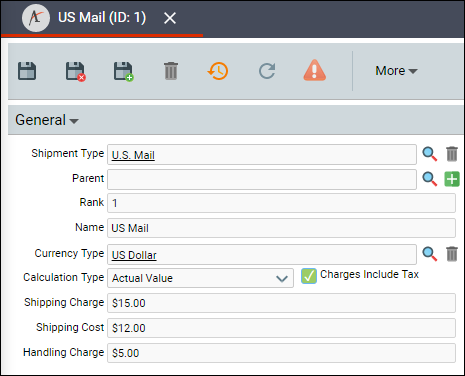Image resolution: width=465 pixels, height=376 pixels.
Task: Click Save and Close icon with red X
Action: click(76, 71)
